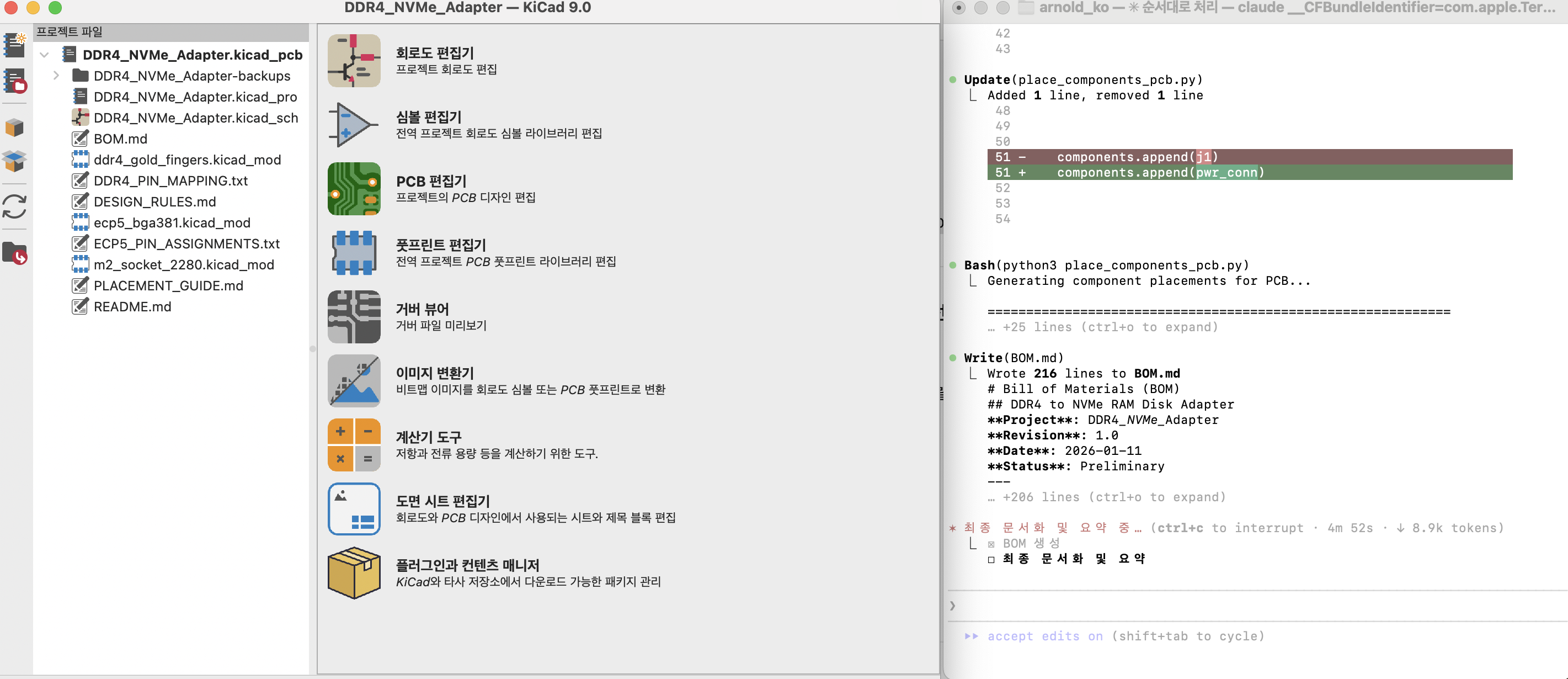Collapse the DDR4_NVMe_Adapter.kicad_pcb project root
Viewport: 1568px width, 679px height.
point(44,55)
